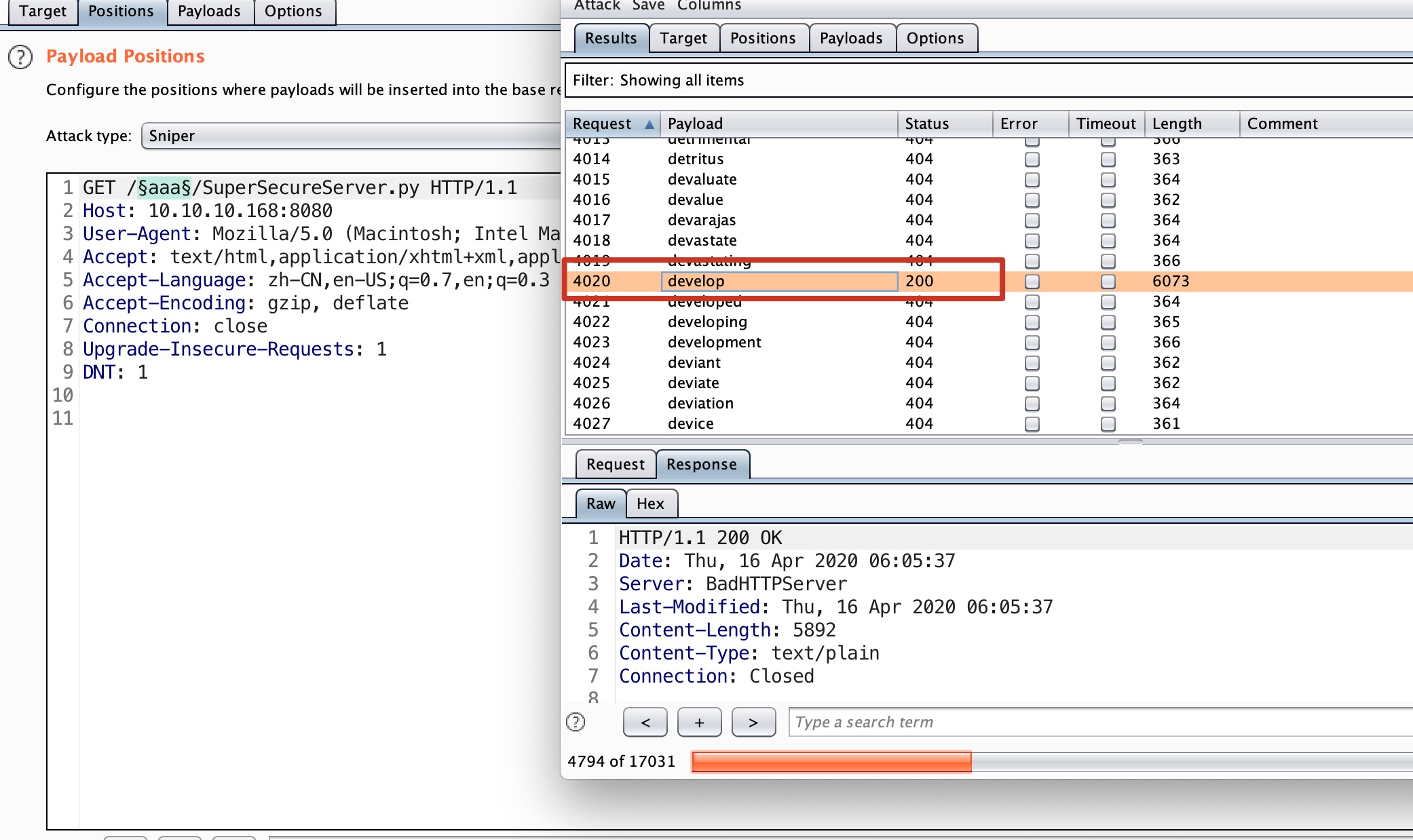
Task: Open the Columns menu
Action: (709, 5)
